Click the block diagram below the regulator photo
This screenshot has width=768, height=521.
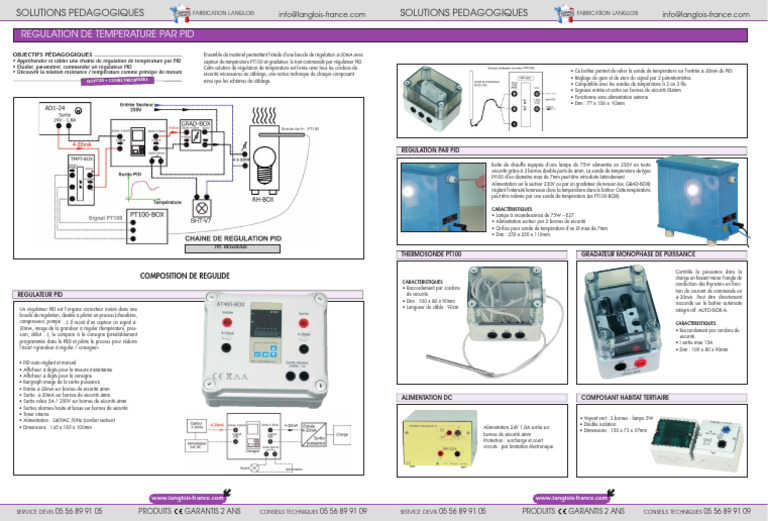(x=269, y=445)
